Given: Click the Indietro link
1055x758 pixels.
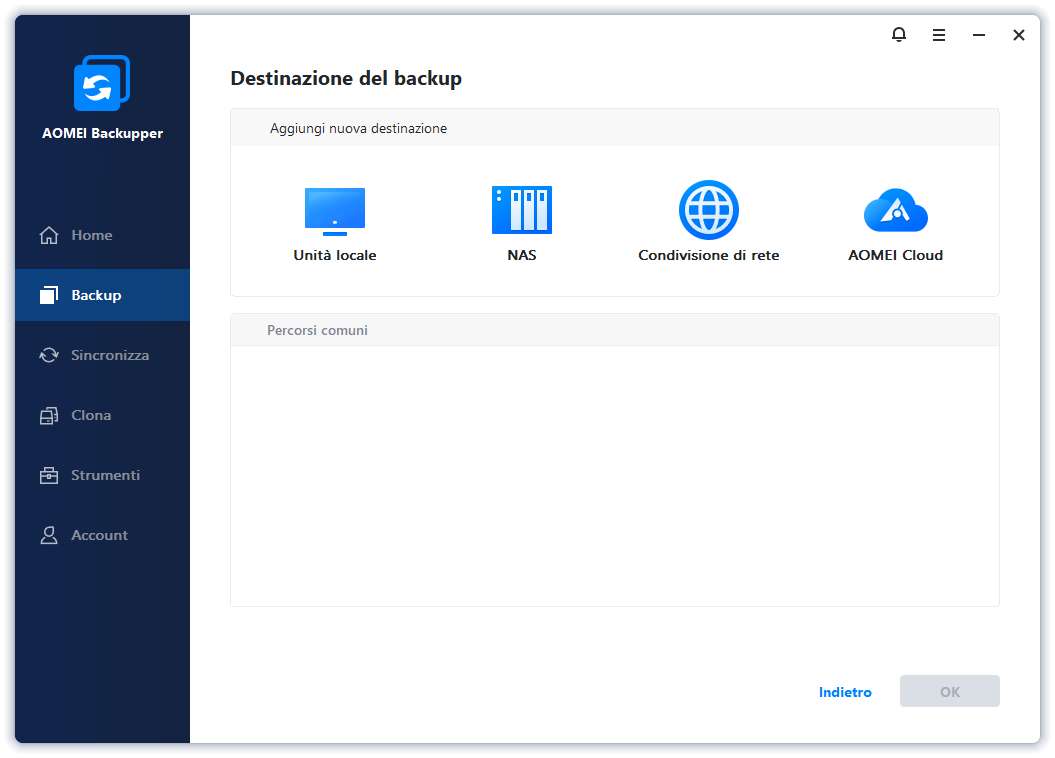Looking at the screenshot, I should (x=845, y=692).
